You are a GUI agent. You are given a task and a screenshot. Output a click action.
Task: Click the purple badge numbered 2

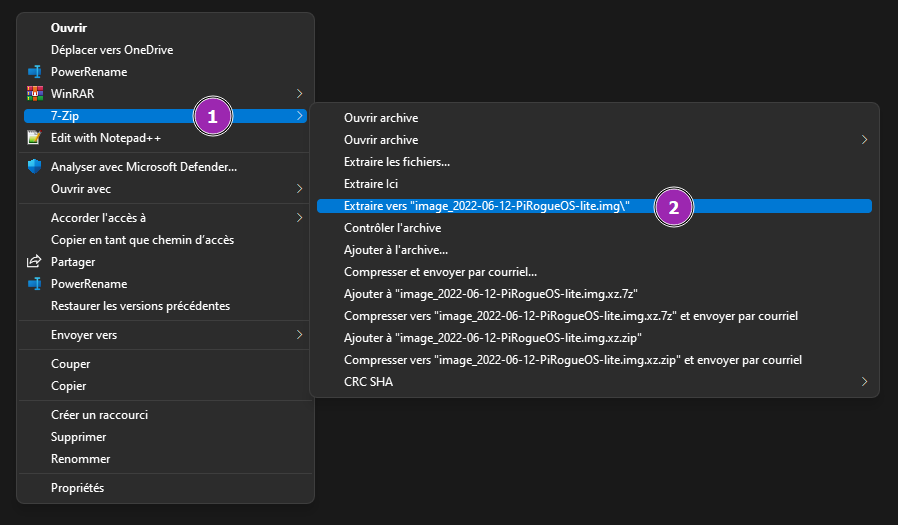(674, 207)
